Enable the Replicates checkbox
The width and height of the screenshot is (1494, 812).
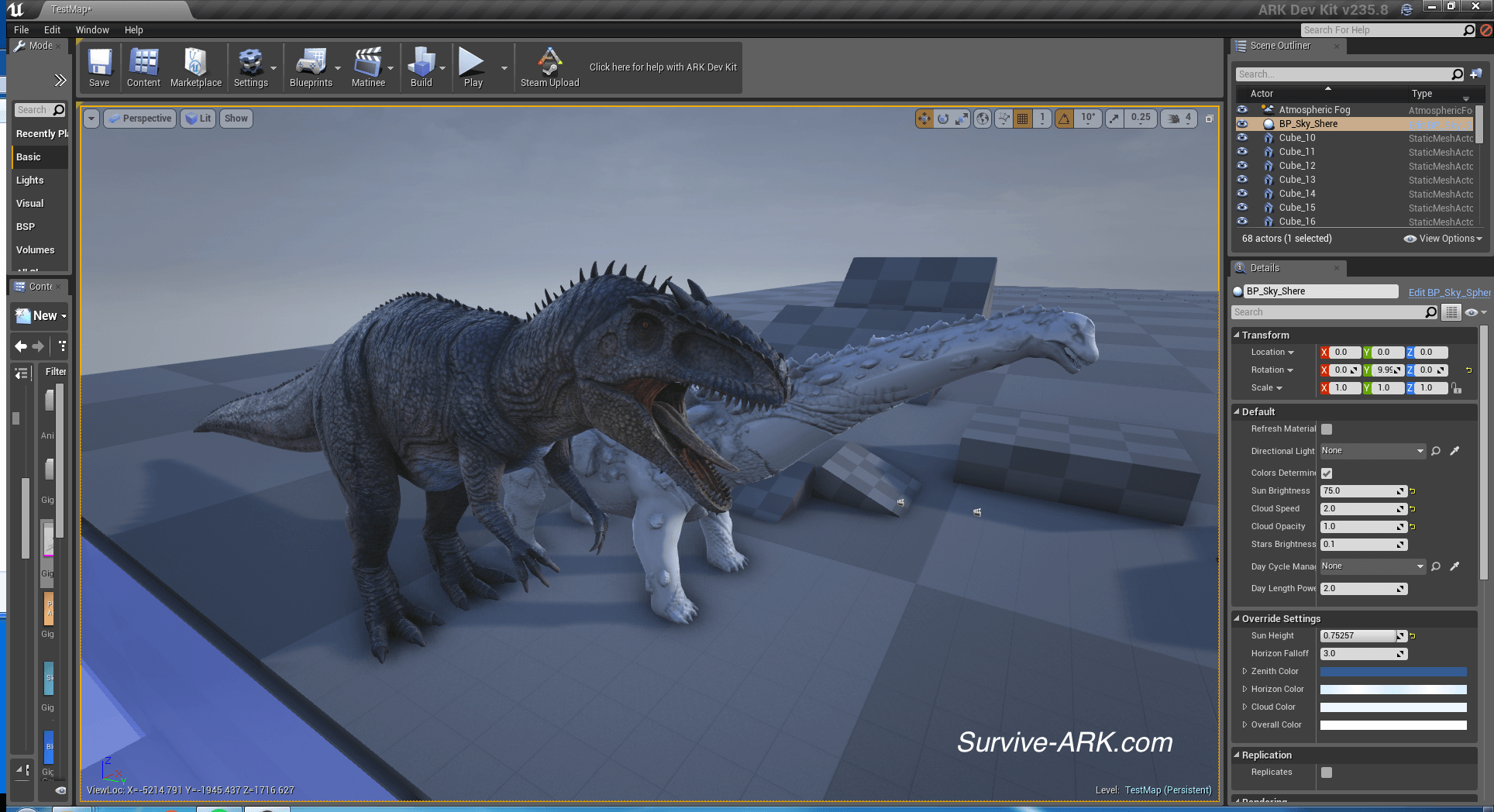click(x=1327, y=772)
